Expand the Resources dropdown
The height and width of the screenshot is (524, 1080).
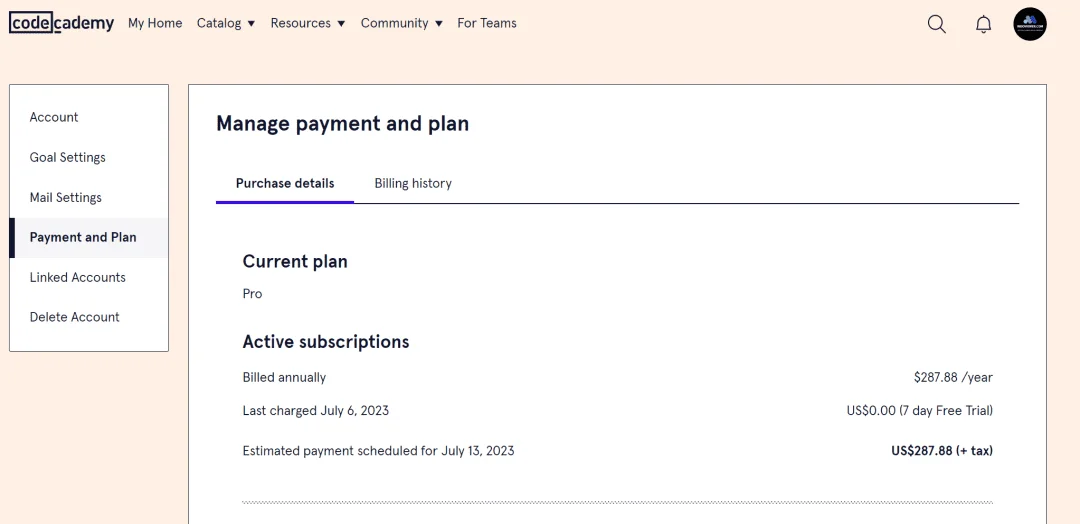tap(308, 23)
